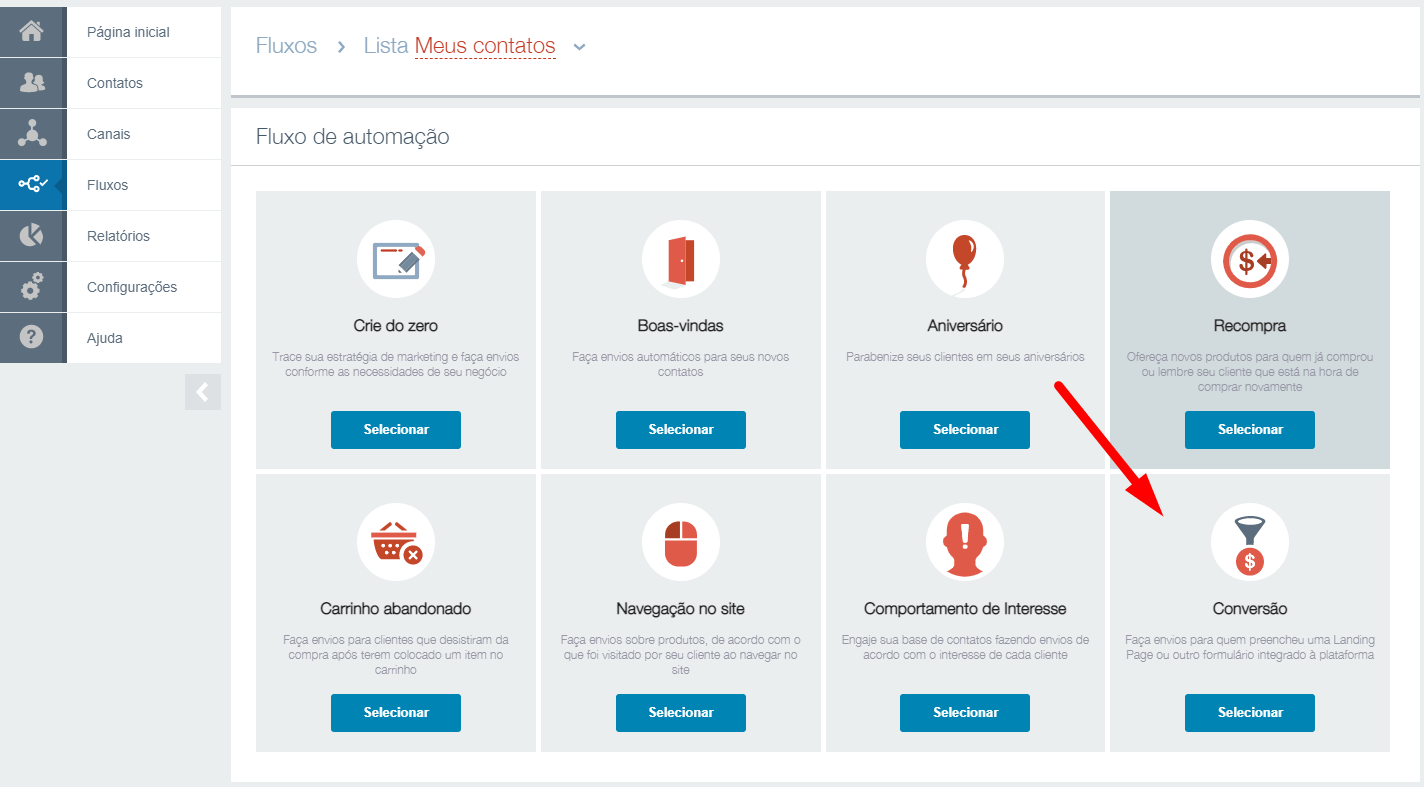The width and height of the screenshot is (1424, 787).
Task: Click the Canais network icon
Action: coord(32,134)
